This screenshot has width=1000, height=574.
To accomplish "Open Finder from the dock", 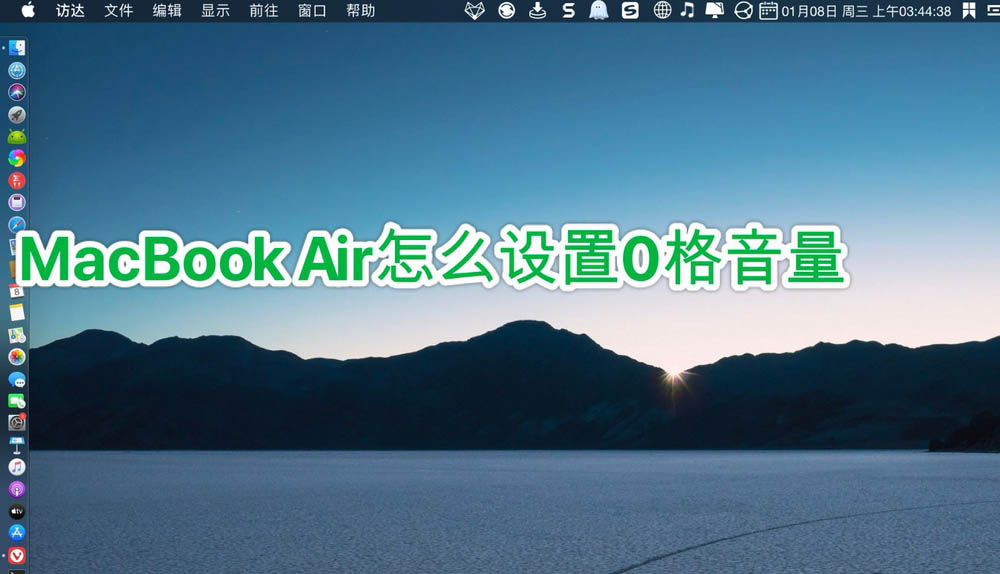I will coord(17,48).
